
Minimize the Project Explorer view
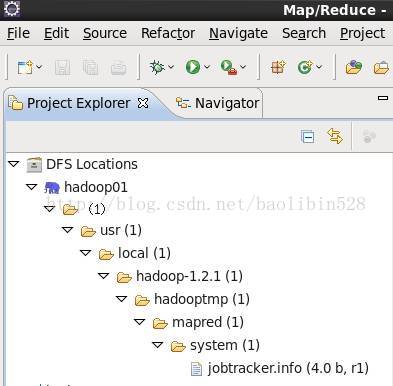[x=383, y=98]
